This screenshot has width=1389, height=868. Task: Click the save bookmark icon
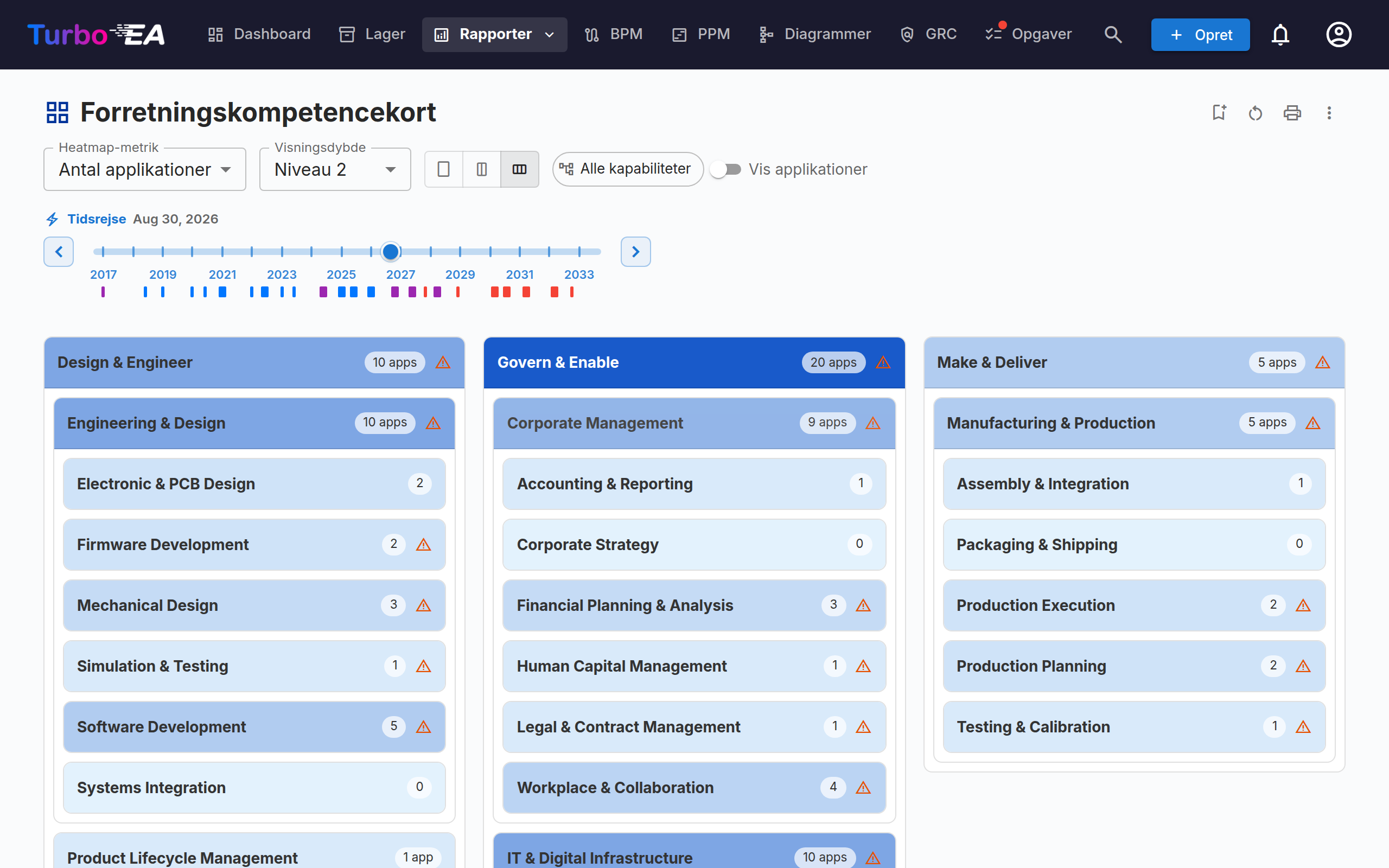[1219, 112]
